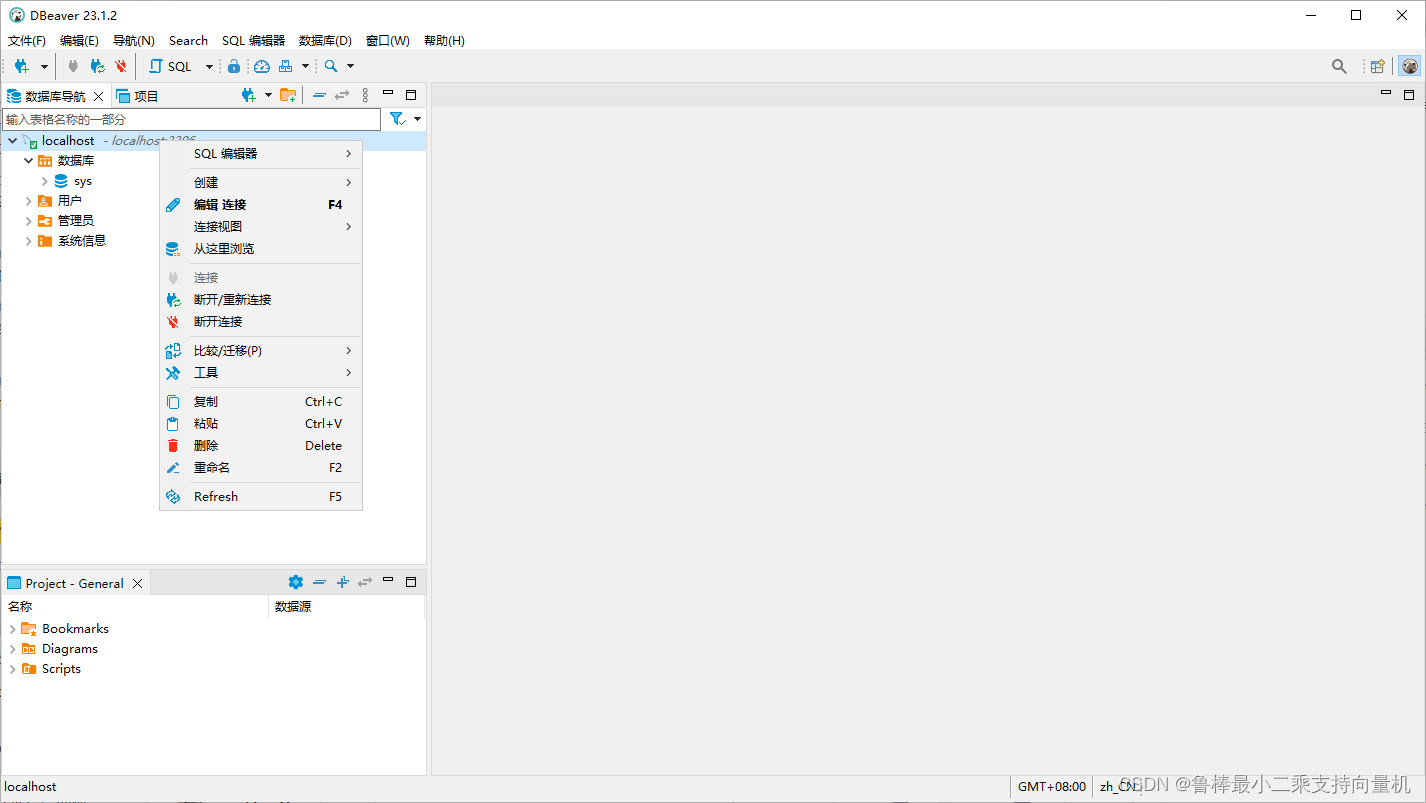Click GMT+08:00 timezone in status bar

coord(1051,787)
